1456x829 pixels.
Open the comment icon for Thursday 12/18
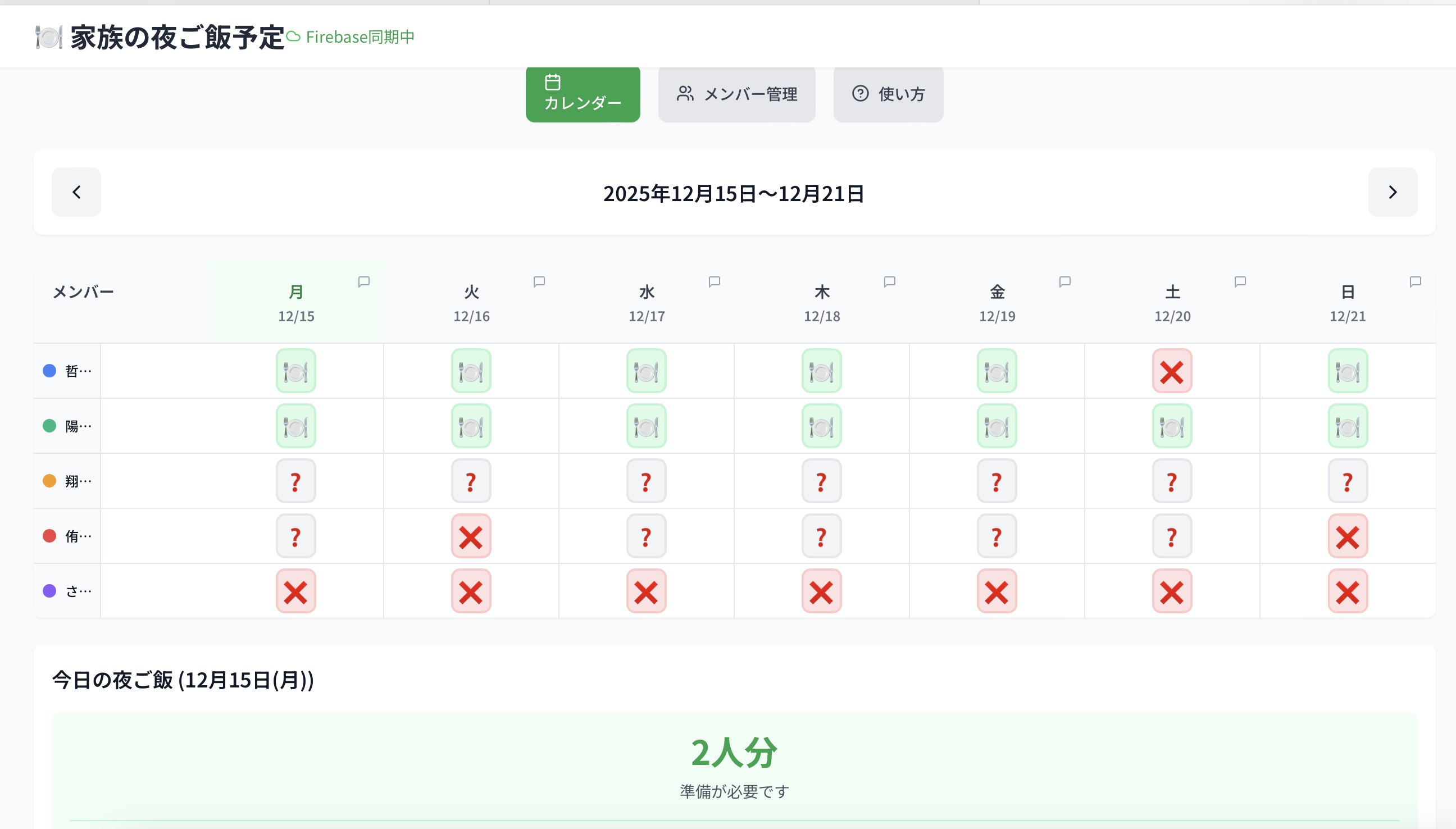889,282
